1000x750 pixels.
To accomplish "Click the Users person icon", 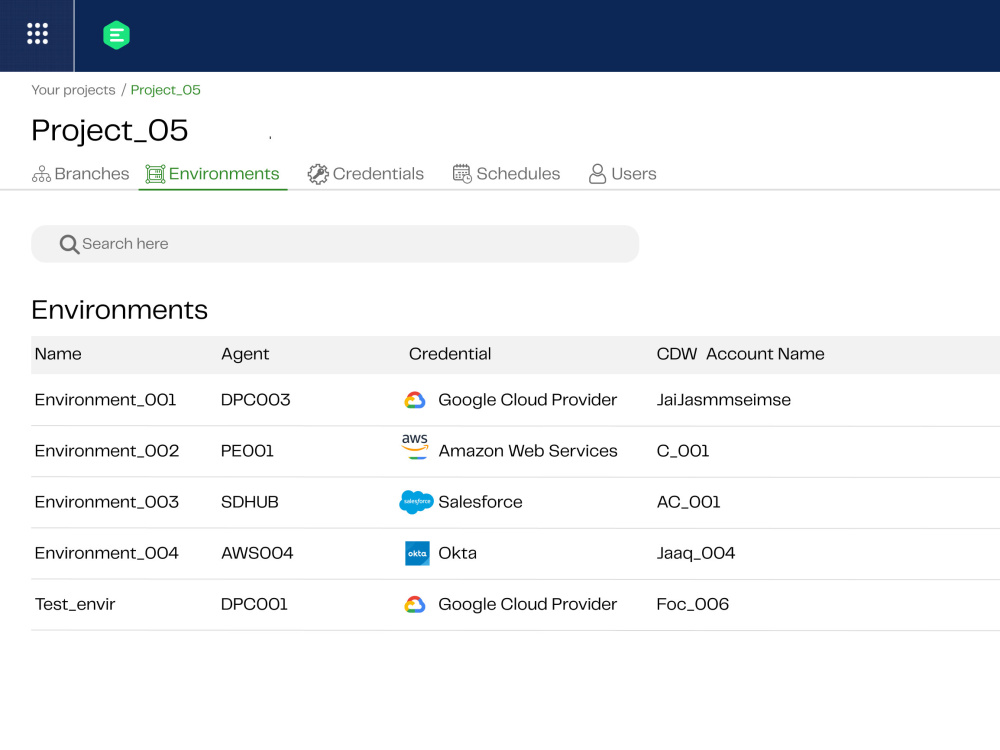I will tap(598, 173).
